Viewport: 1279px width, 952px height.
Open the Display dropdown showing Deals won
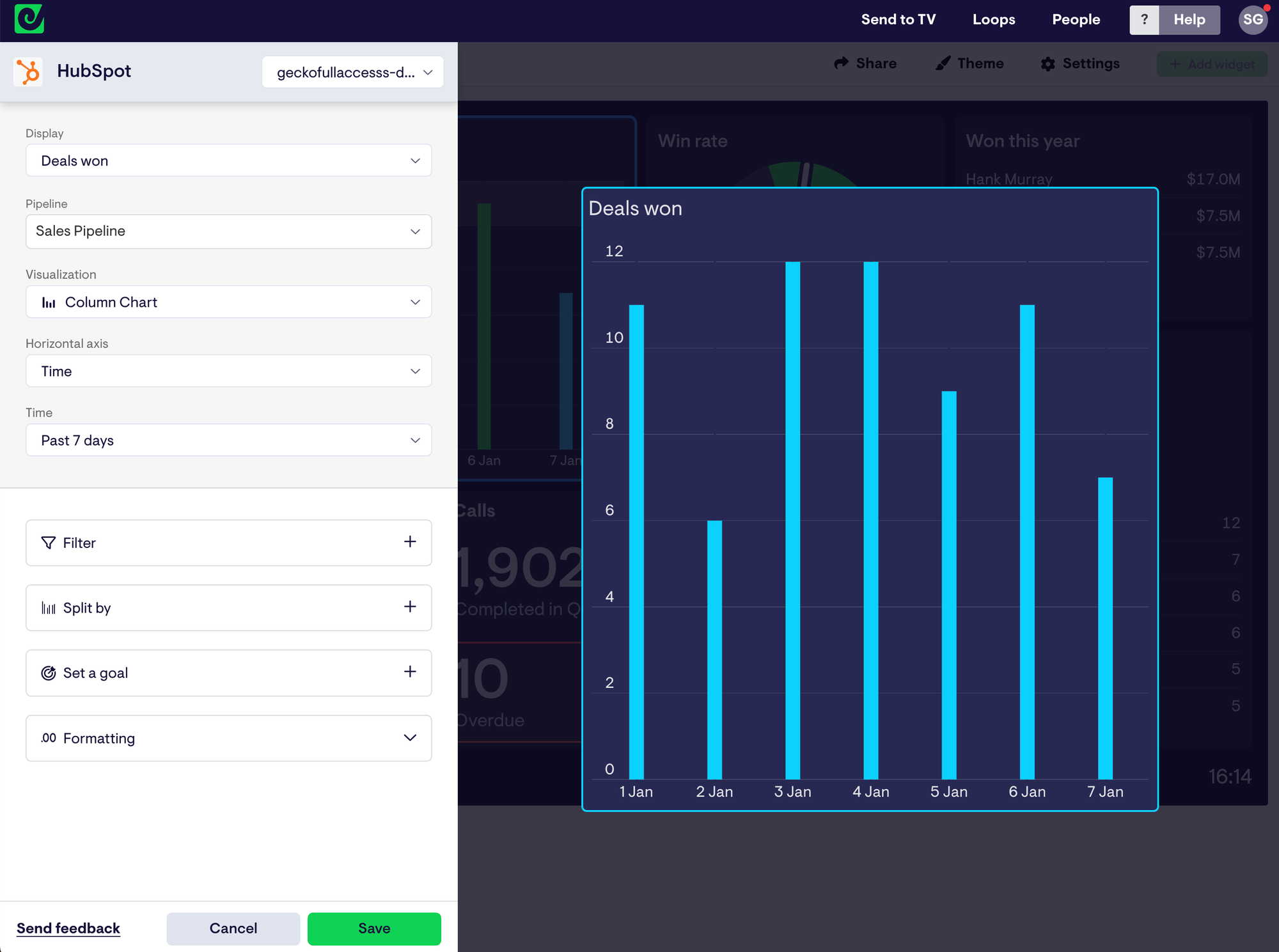pos(228,160)
